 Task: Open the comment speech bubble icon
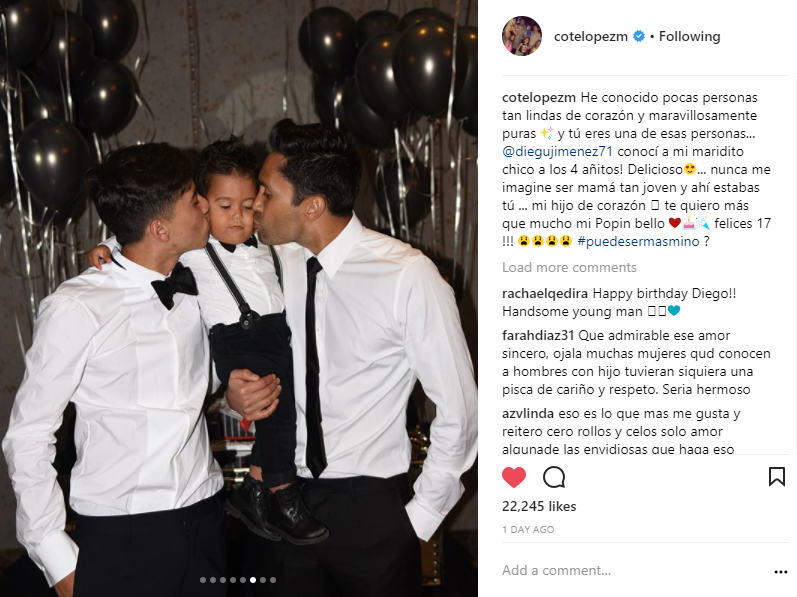(554, 478)
